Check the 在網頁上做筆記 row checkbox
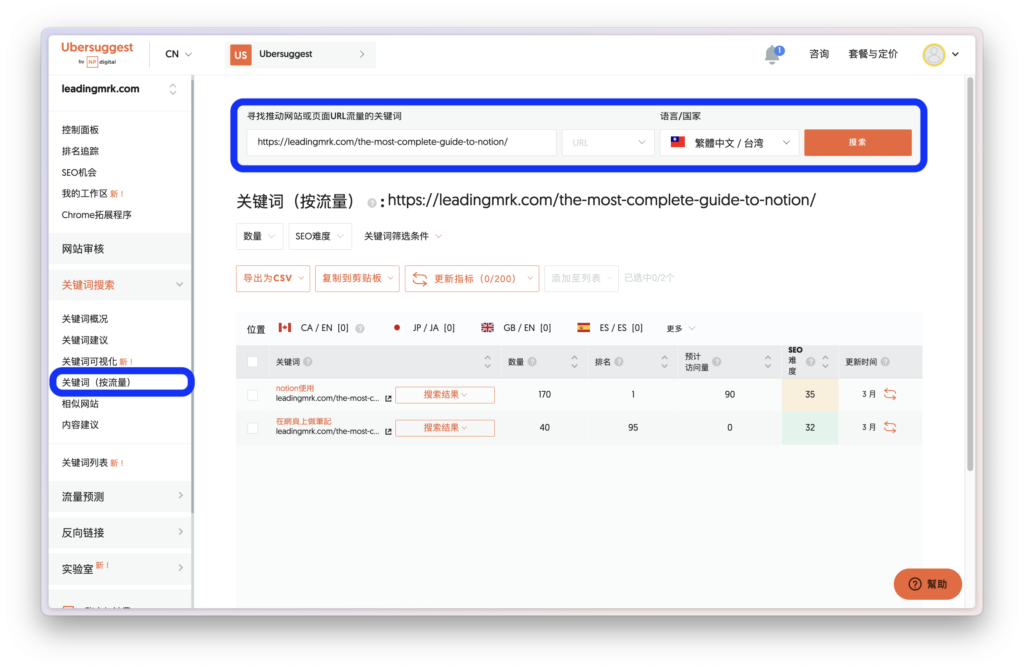The width and height of the screenshot is (1024, 670). (253, 428)
